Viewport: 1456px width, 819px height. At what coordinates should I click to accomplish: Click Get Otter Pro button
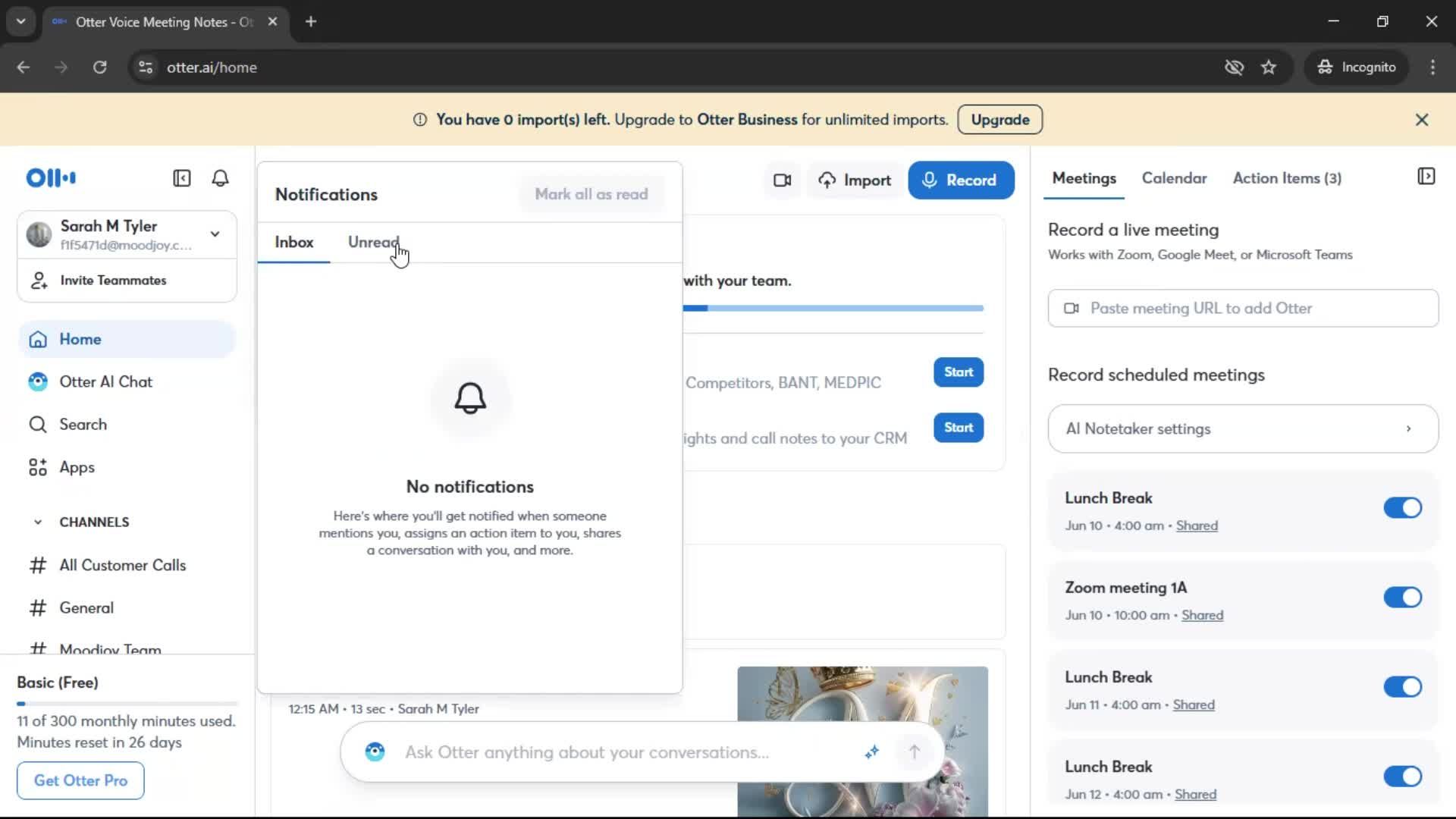[x=80, y=780]
